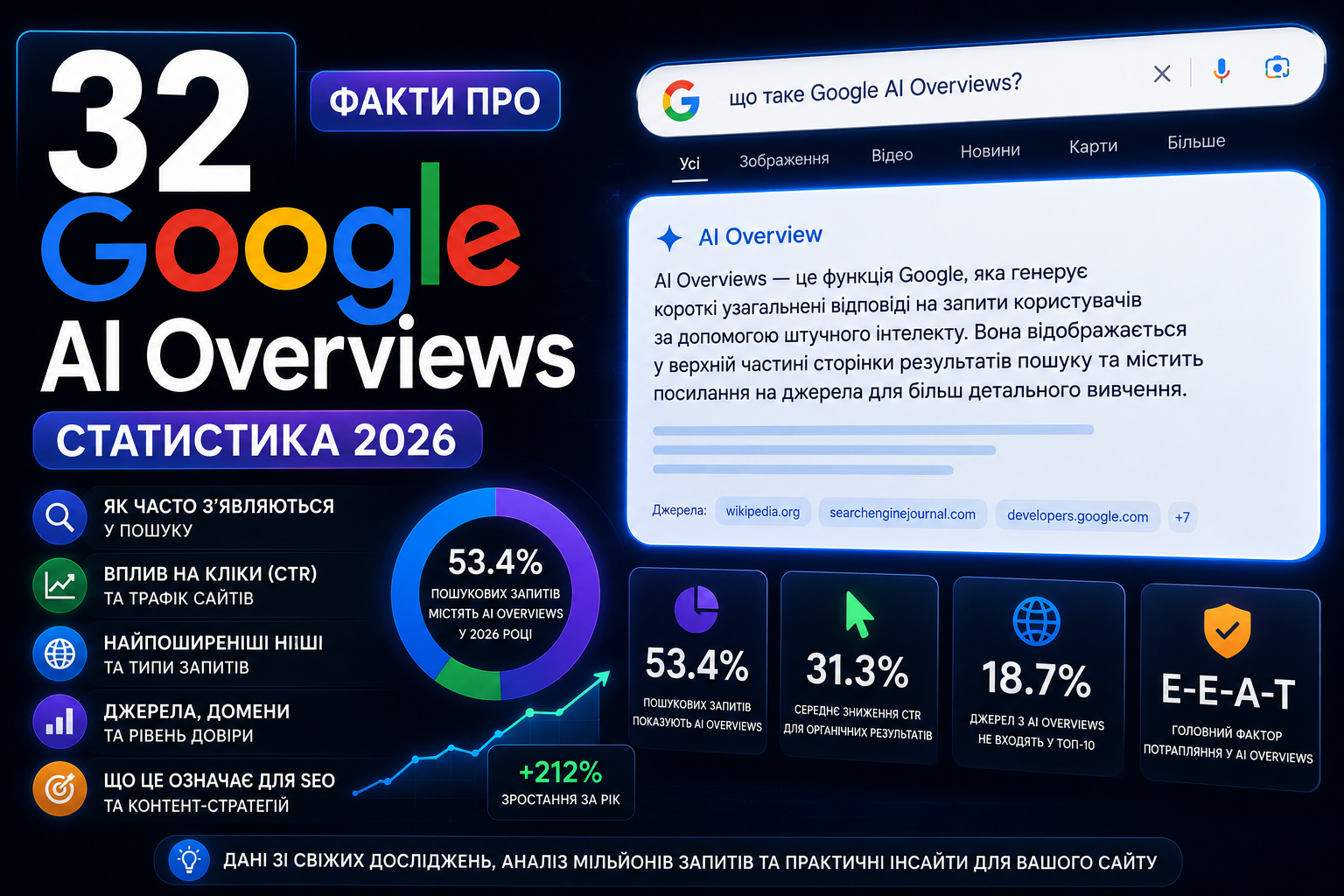This screenshot has height=896, width=1344.
Task: Open the "Відео" search tab
Action: 892,155
